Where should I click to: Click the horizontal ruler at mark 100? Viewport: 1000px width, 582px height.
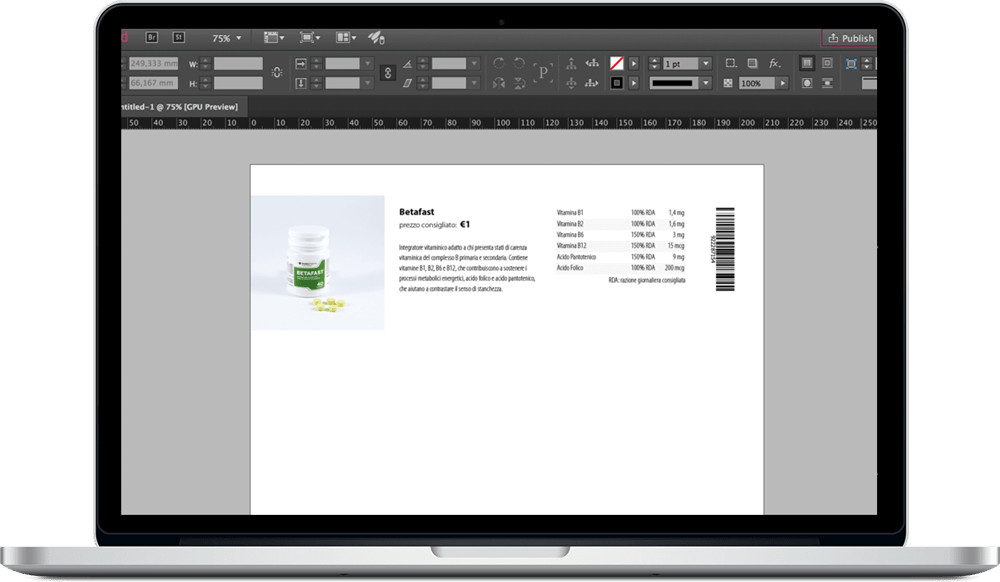point(503,122)
